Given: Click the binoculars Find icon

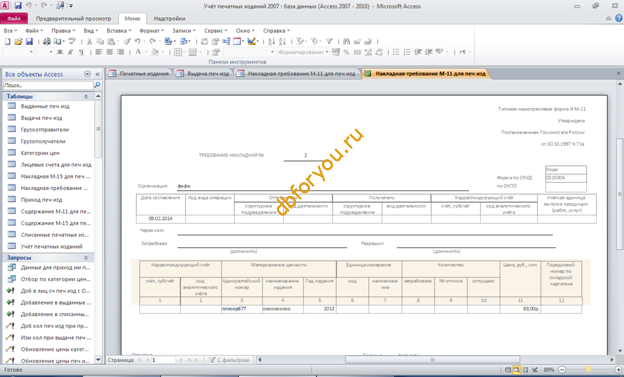Looking at the screenshot, I should click(346, 41).
